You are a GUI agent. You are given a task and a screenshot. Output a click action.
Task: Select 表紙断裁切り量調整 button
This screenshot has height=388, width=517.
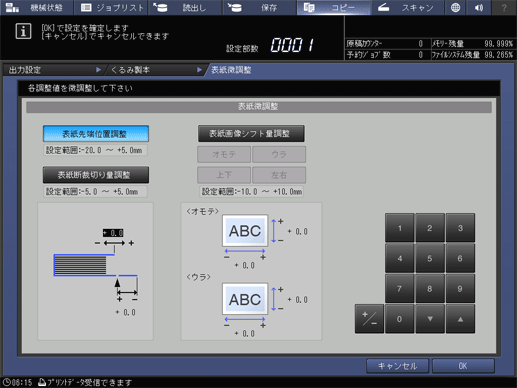(96, 175)
